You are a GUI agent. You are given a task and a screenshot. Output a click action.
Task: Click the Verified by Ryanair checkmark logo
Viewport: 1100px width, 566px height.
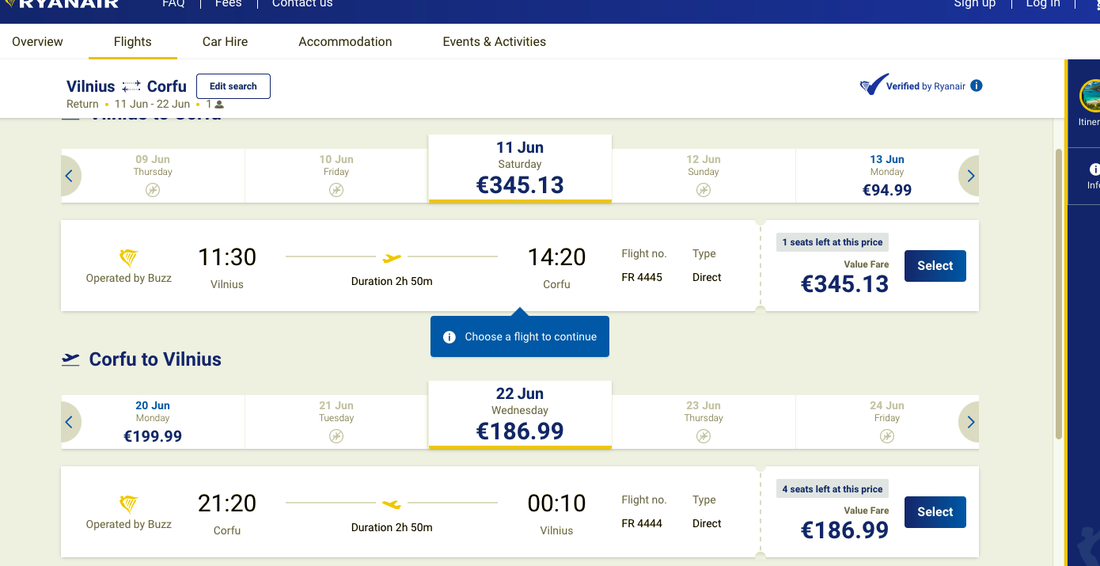(873, 86)
